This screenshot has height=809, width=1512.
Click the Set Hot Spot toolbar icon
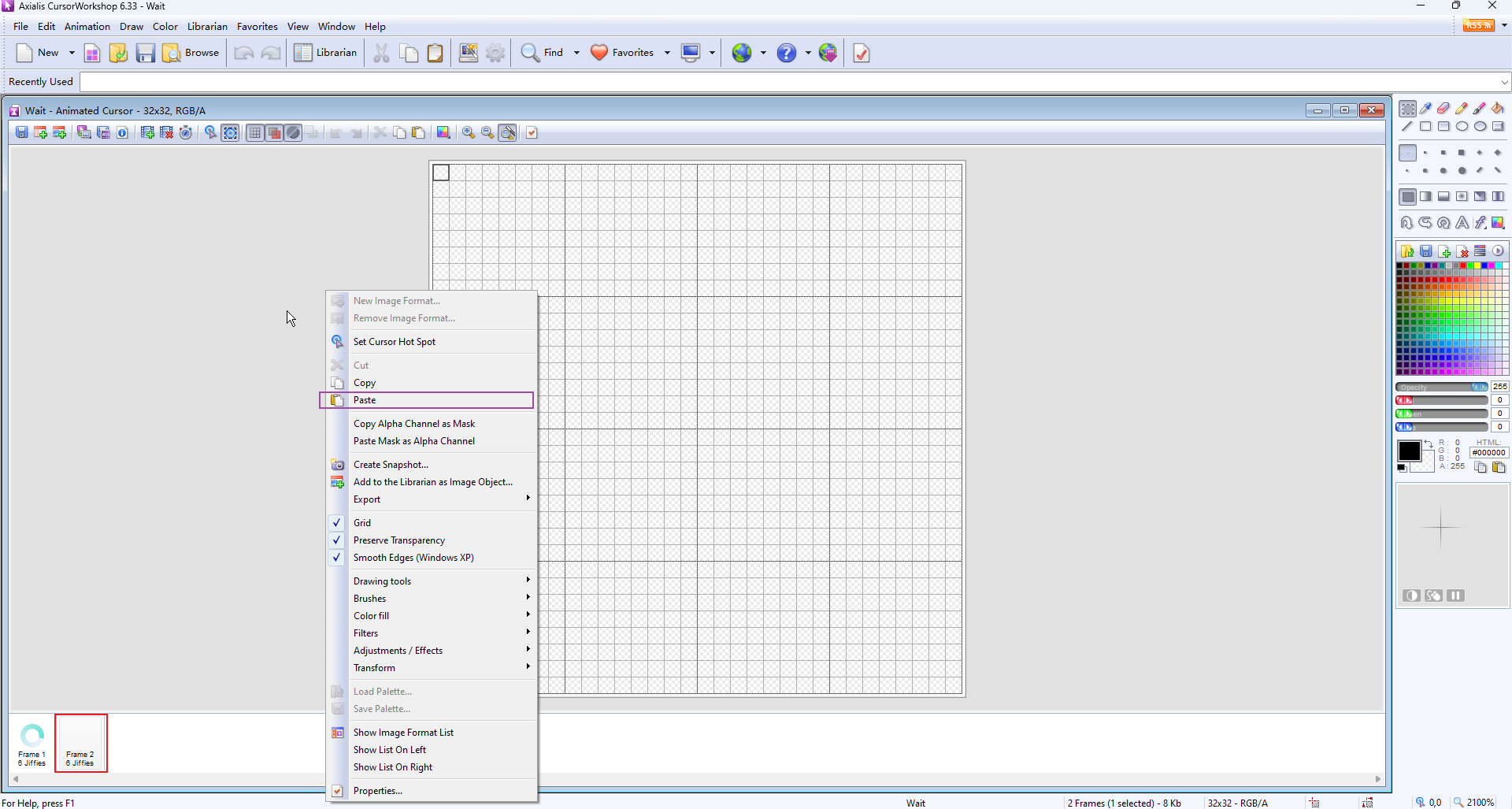(x=210, y=133)
